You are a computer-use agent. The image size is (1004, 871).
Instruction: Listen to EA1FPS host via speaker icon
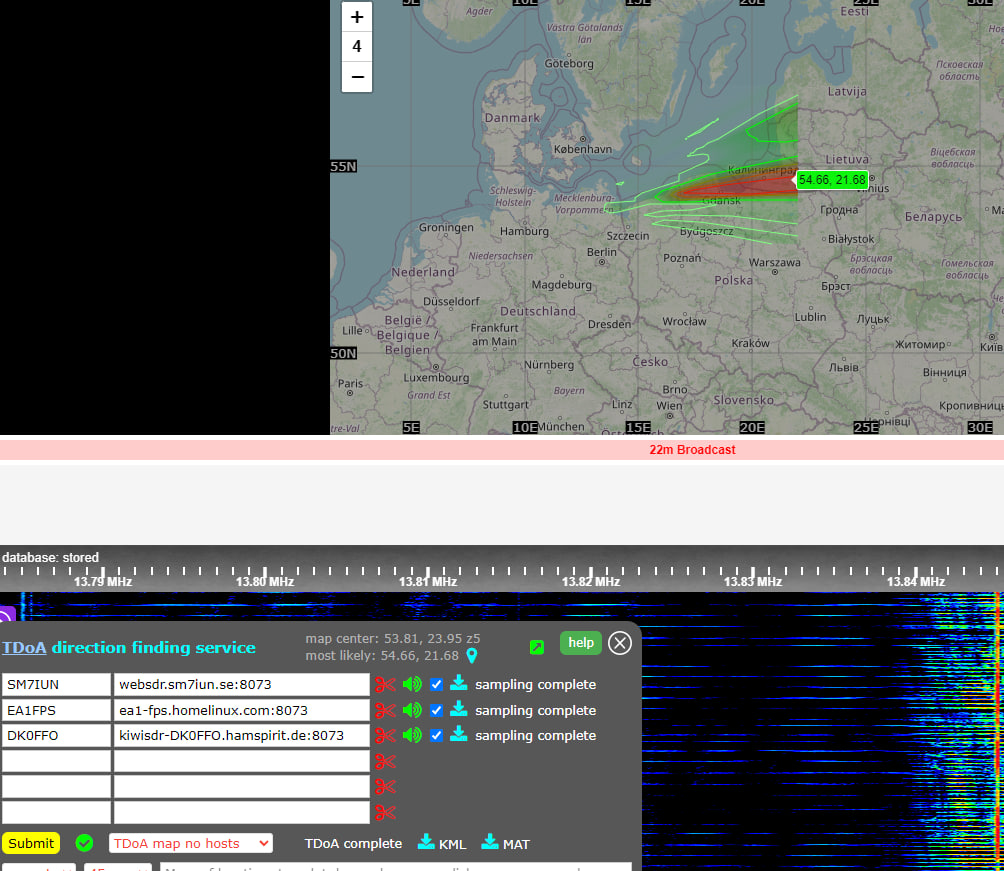point(412,710)
